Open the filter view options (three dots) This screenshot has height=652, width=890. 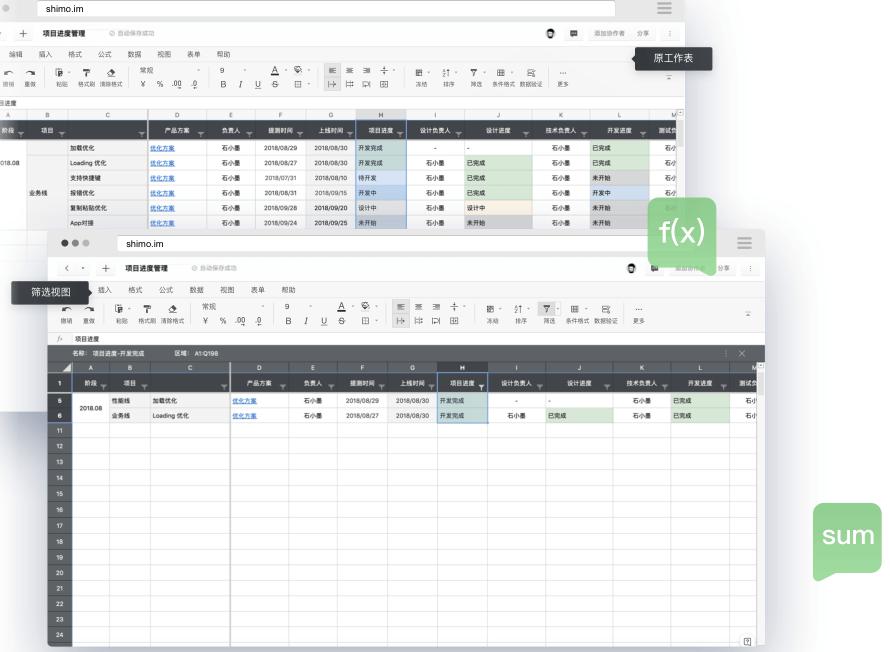(725, 354)
